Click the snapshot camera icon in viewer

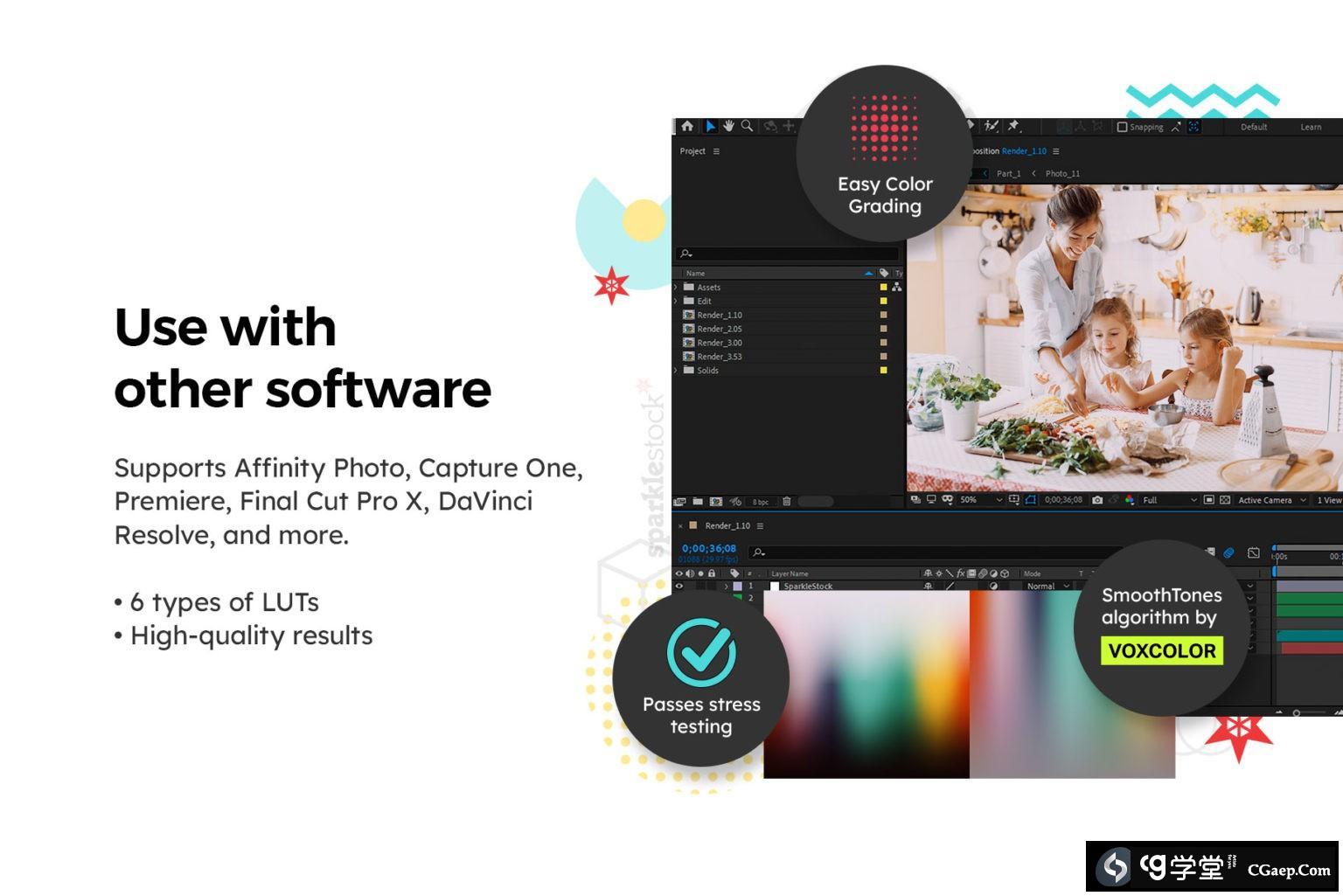coord(1097,500)
